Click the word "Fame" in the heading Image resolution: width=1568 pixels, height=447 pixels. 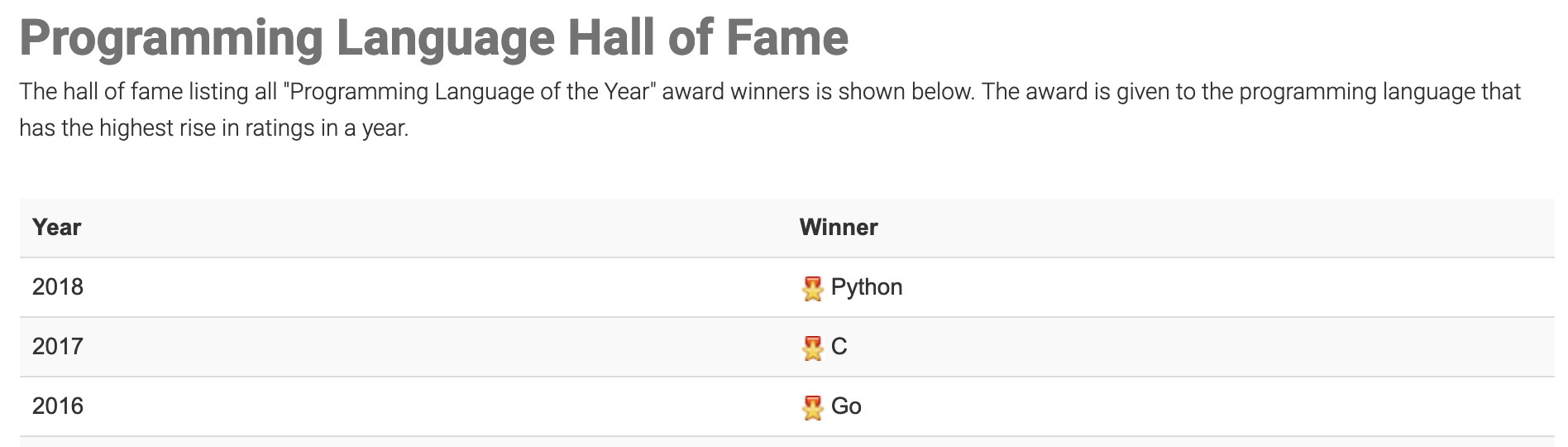[x=787, y=38]
